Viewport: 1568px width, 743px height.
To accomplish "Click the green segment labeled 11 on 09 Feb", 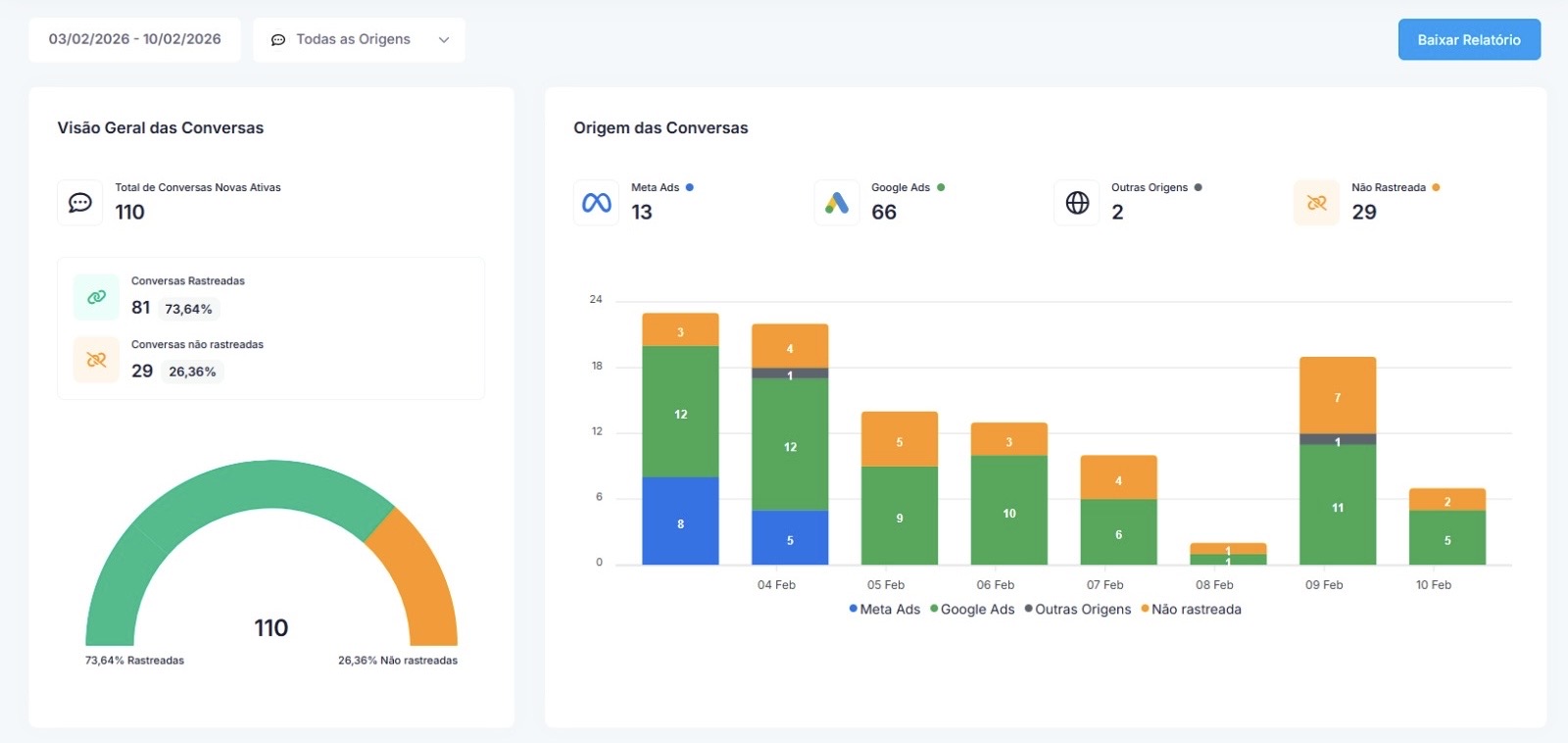I will (x=1338, y=505).
